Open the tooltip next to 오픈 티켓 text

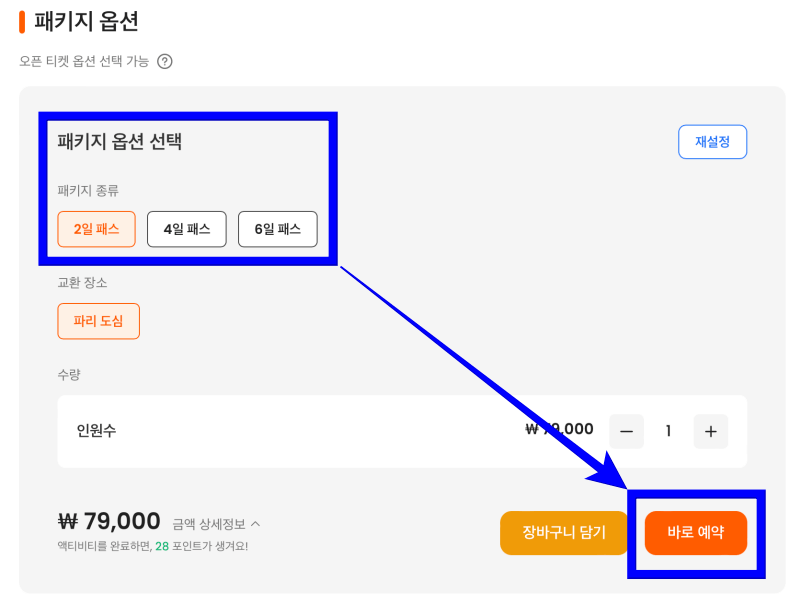point(165,61)
